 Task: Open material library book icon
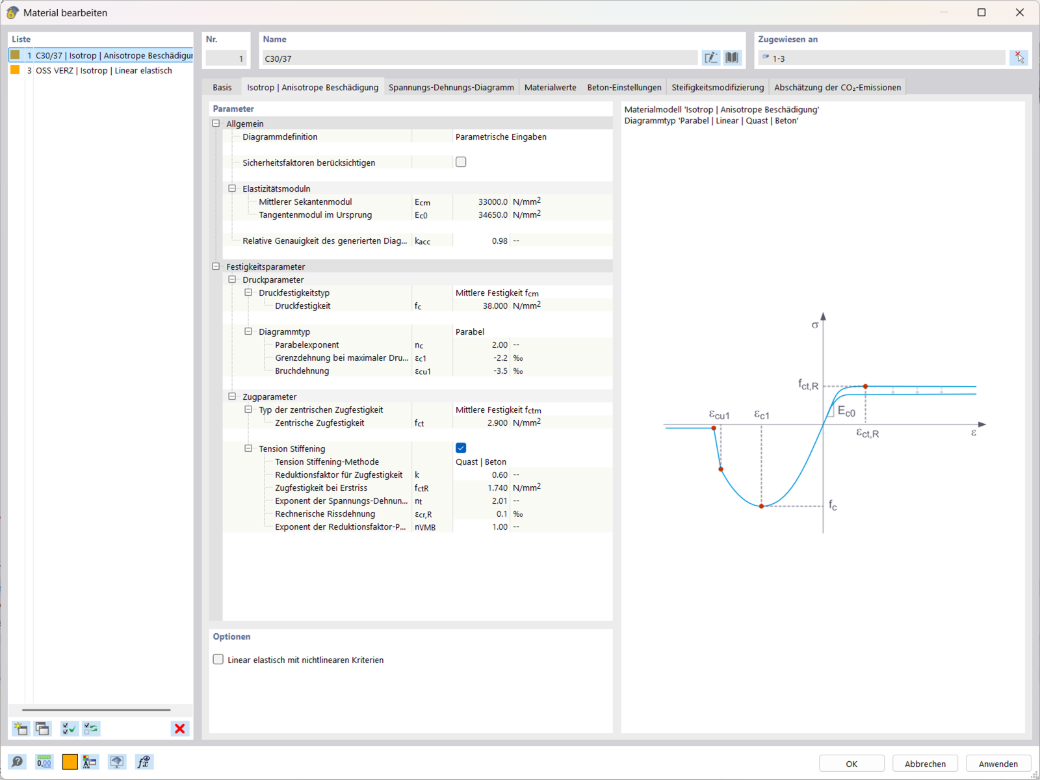pos(732,58)
